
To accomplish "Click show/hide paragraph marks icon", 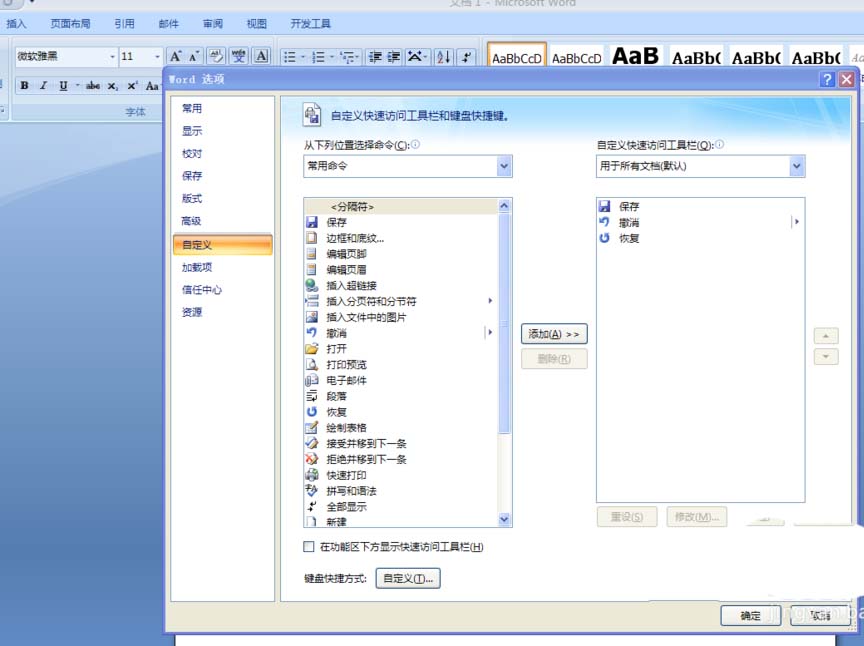I will 466,57.
